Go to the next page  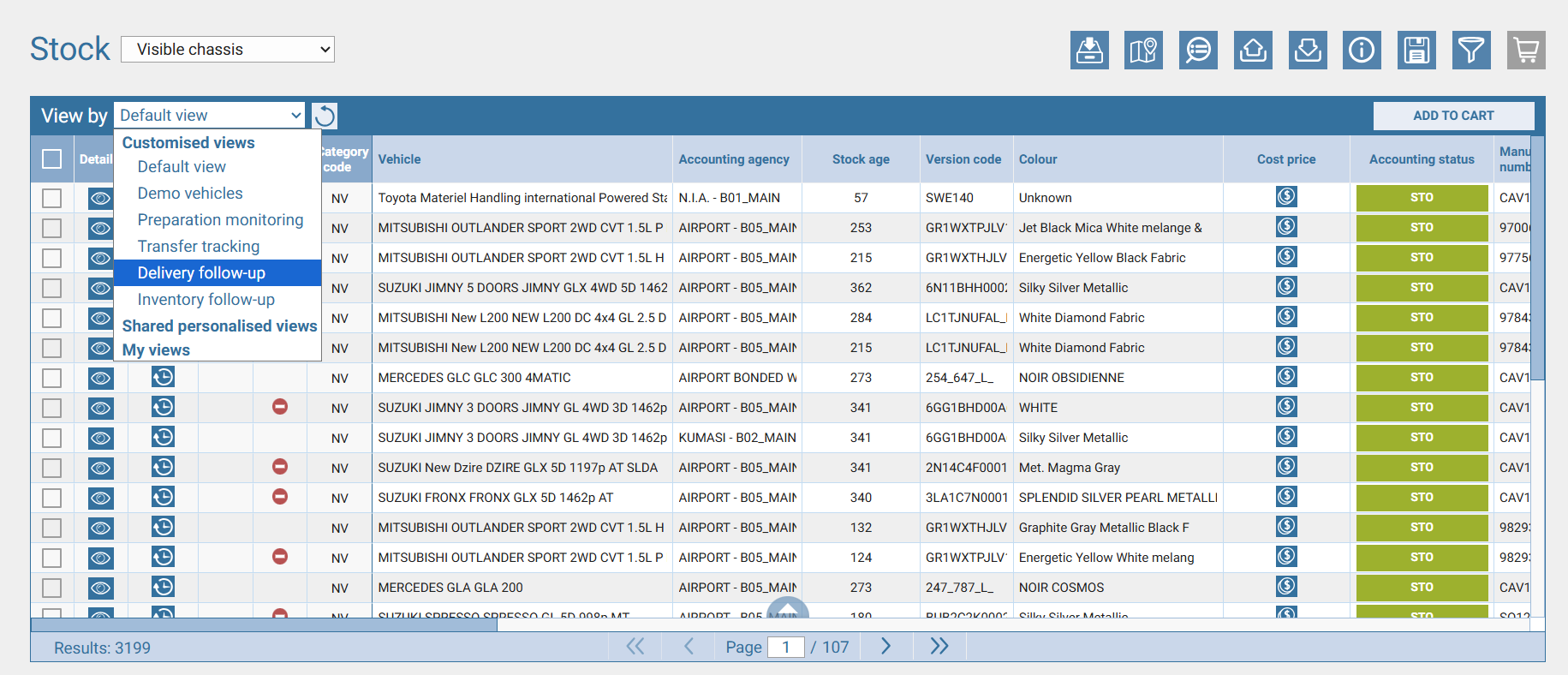[x=886, y=647]
